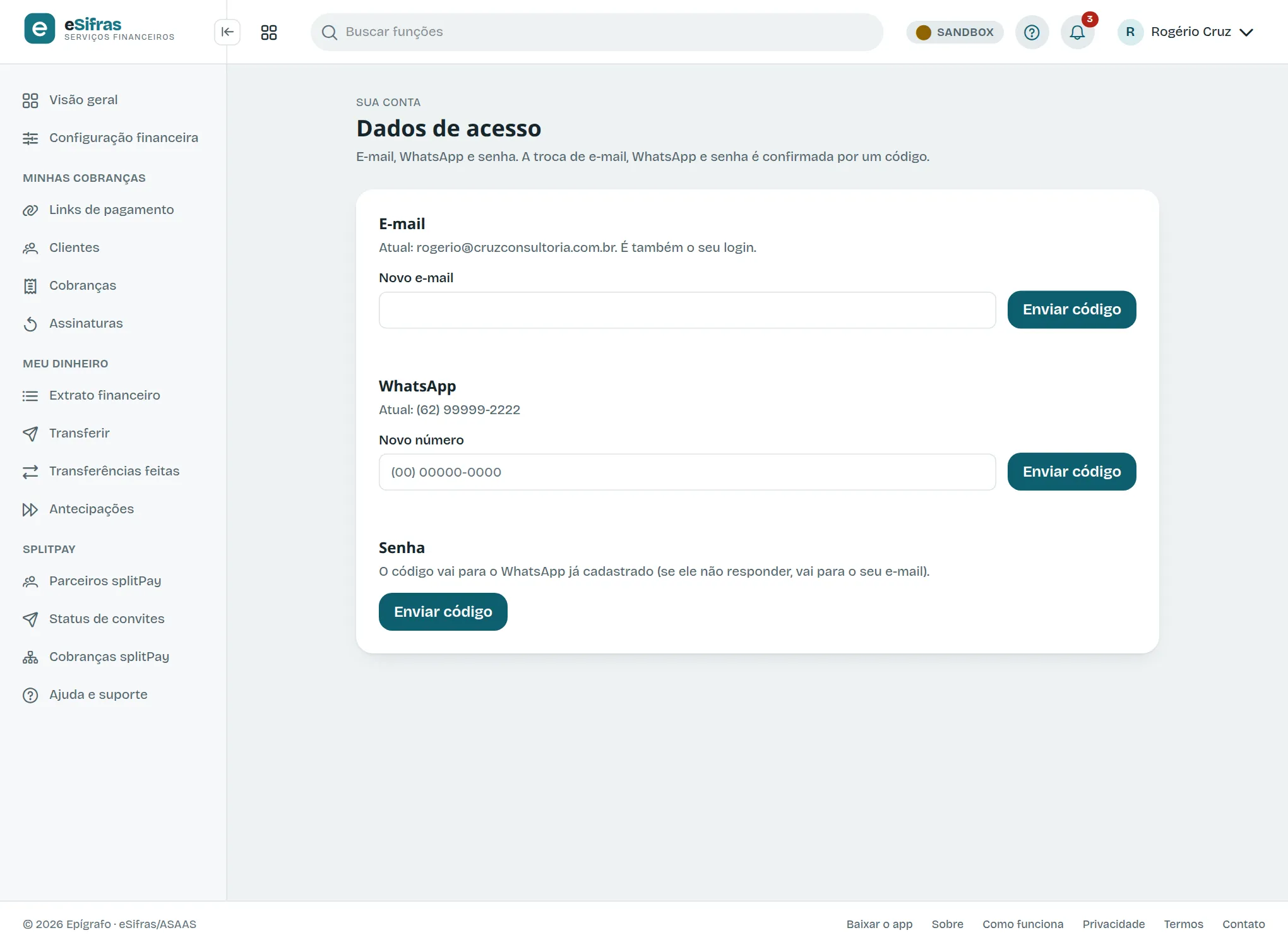1288x947 pixels.
Task: Open the apps grid icon in header
Action: click(269, 32)
